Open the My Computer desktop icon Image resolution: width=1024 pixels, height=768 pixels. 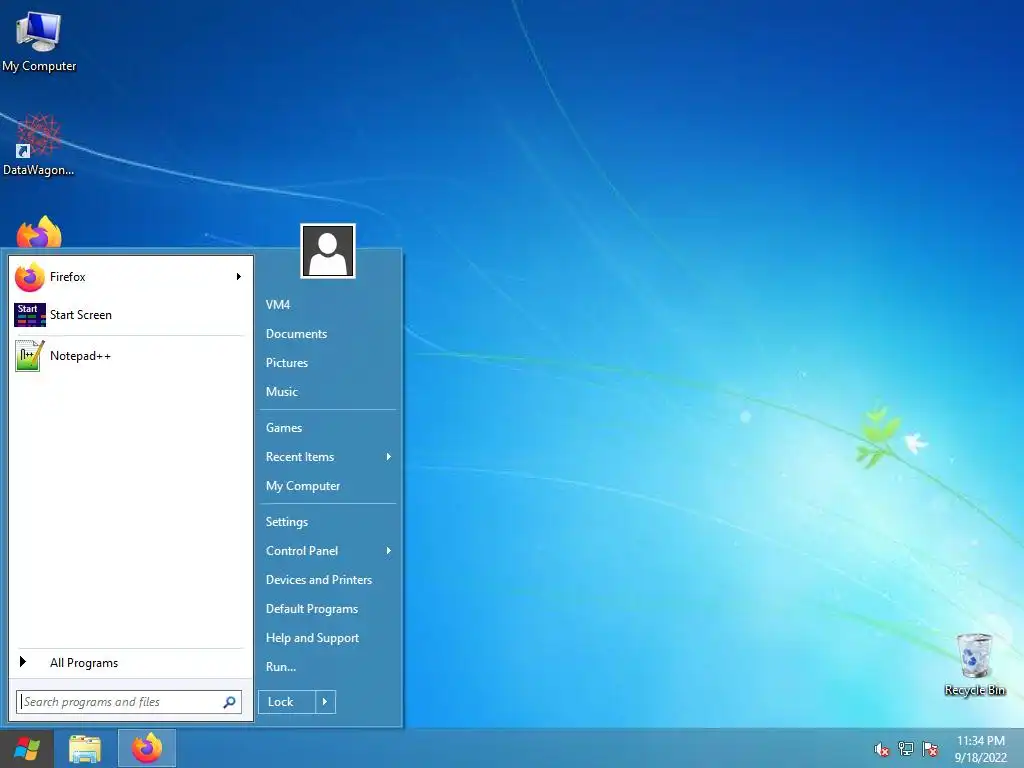(39, 42)
